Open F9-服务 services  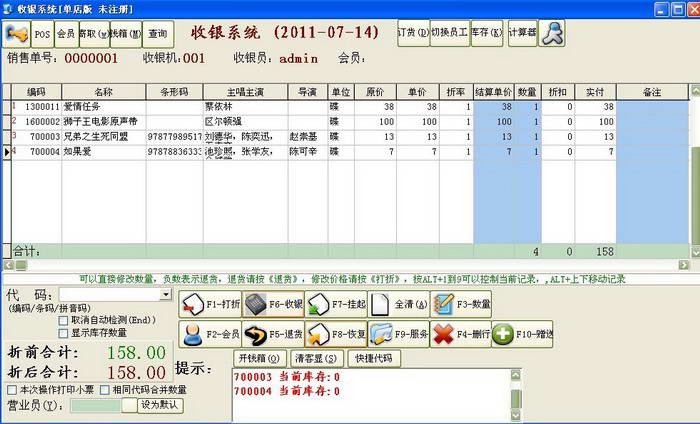(x=399, y=334)
